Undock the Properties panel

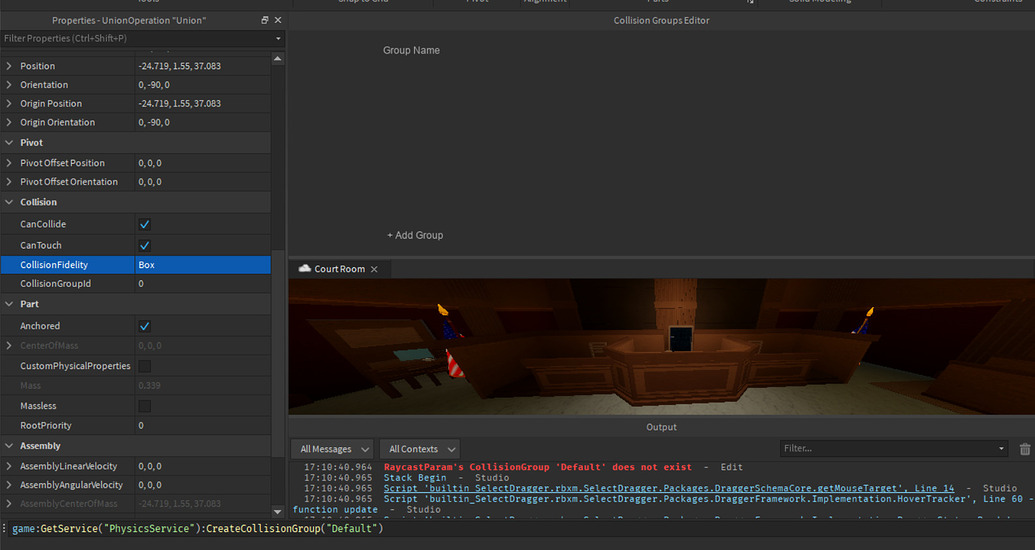pyautogui.click(x=265, y=20)
